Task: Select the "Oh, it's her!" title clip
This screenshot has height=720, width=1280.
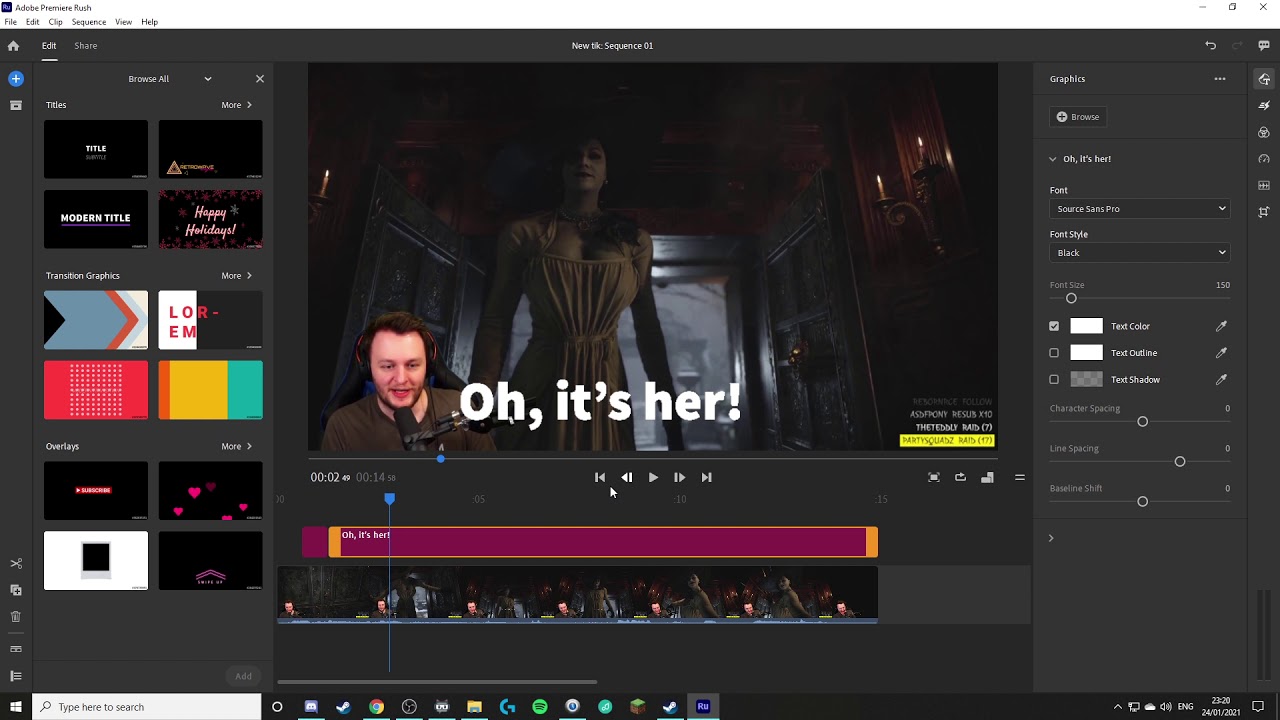Action: click(x=603, y=542)
